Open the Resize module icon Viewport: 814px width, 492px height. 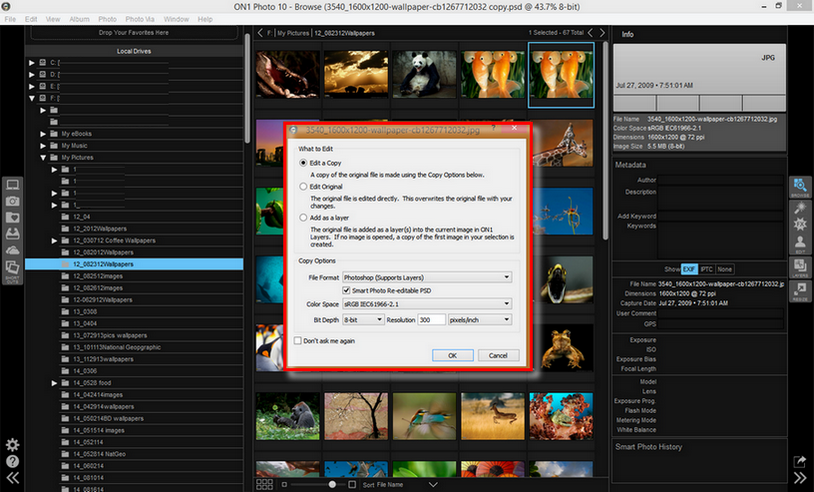click(800, 291)
